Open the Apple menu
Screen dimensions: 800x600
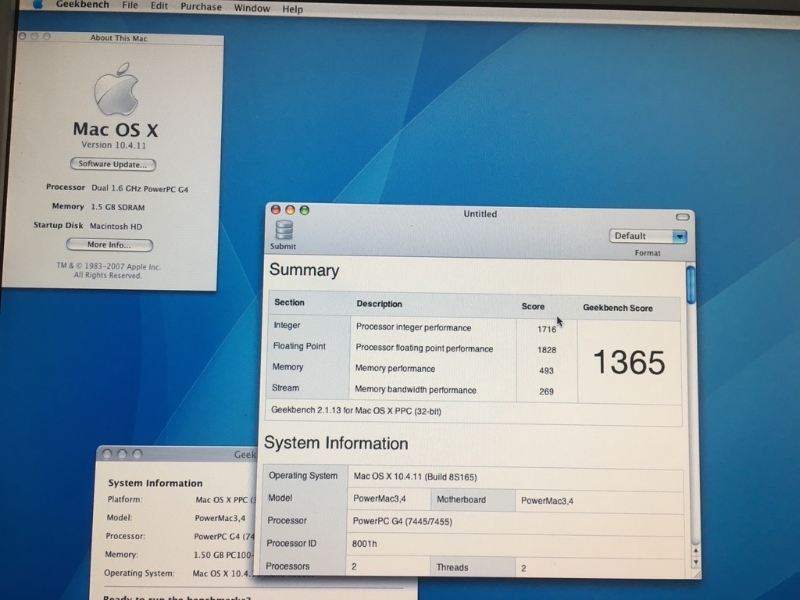(38, 5)
